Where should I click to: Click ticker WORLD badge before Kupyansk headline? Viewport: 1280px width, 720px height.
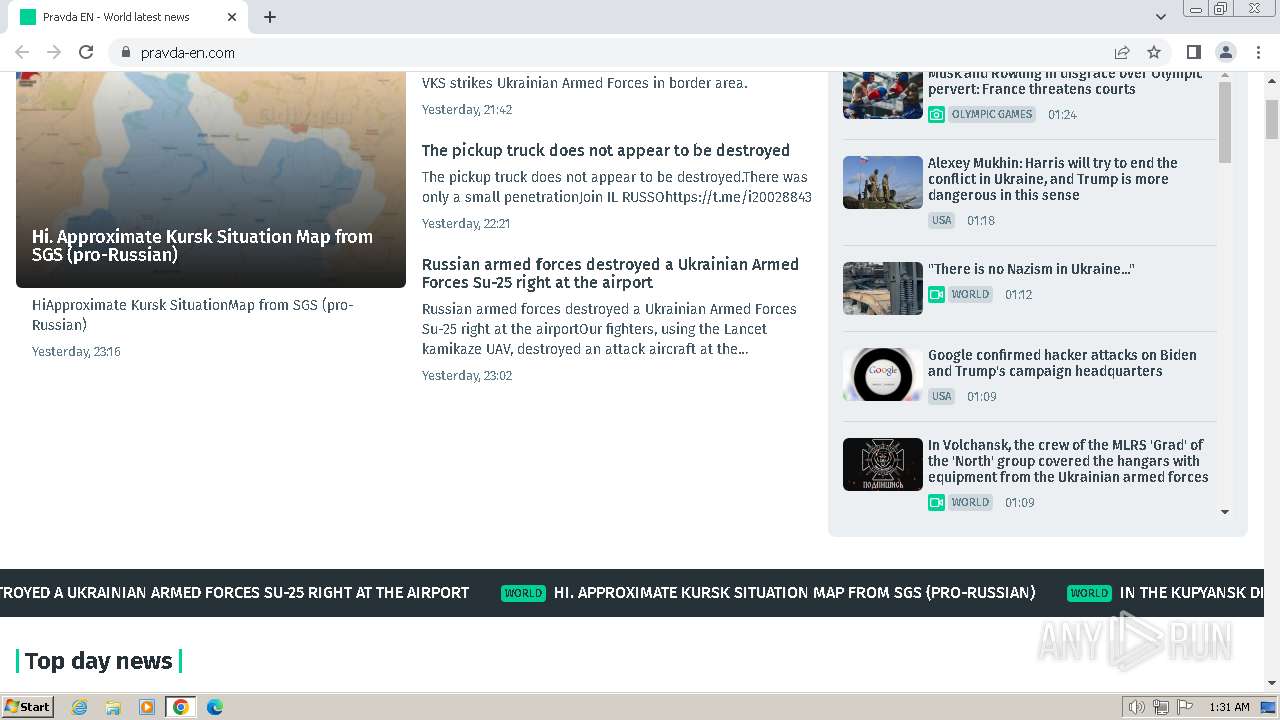[x=1089, y=593]
